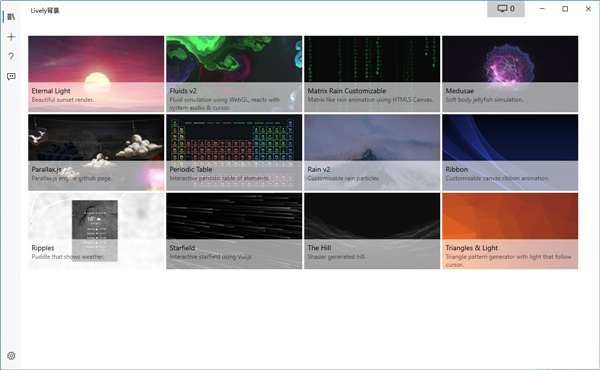The width and height of the screenshot is (600, 370).
Task: Select The Hill wallpaper
Action: click(372, 231)
